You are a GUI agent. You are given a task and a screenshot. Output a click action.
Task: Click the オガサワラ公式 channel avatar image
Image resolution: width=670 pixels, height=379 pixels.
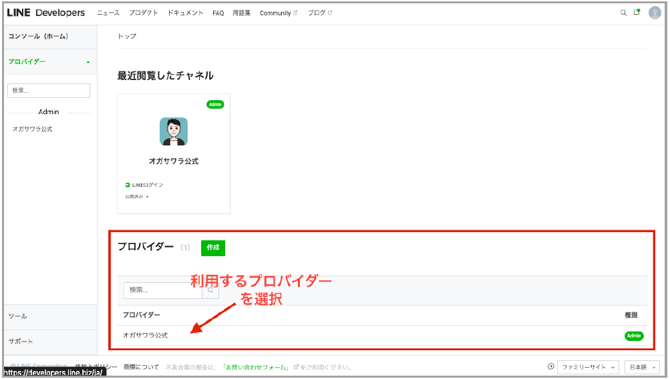tap(173, 132)
